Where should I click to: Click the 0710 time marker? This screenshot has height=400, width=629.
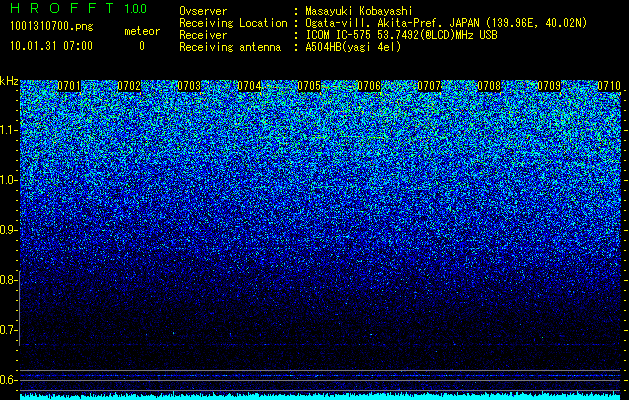click(x=609, y=86)
